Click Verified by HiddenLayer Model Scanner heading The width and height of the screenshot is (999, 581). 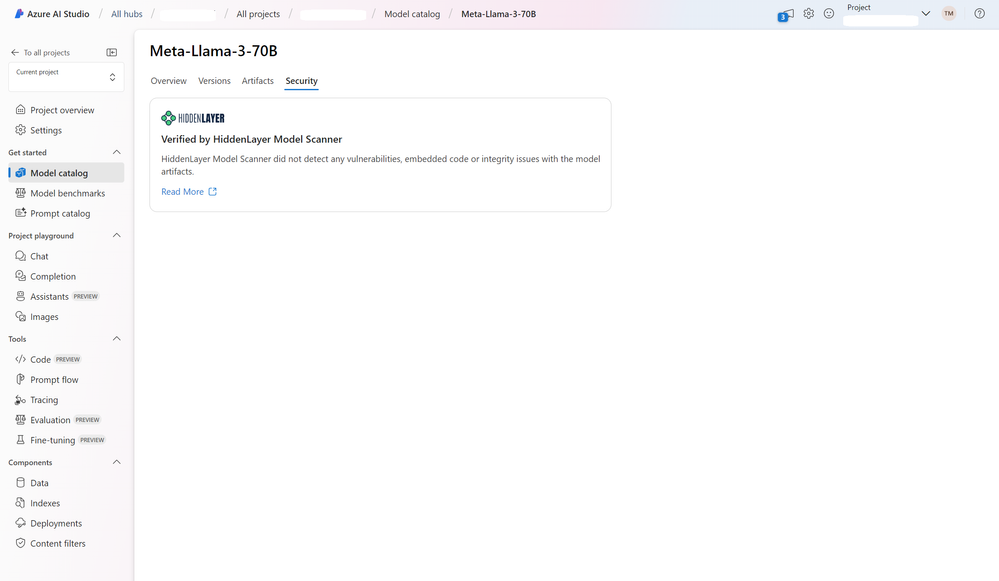click(252, 139)
